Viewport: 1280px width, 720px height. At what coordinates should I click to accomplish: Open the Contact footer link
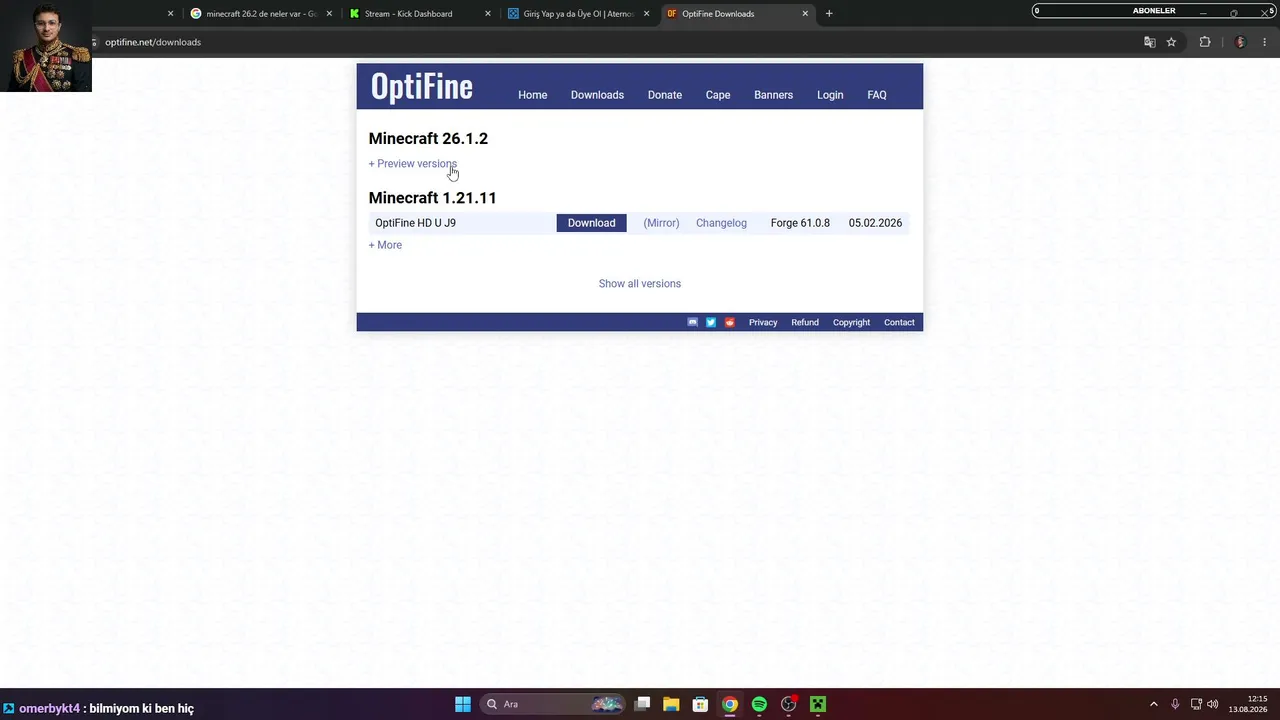click(899, 322)
